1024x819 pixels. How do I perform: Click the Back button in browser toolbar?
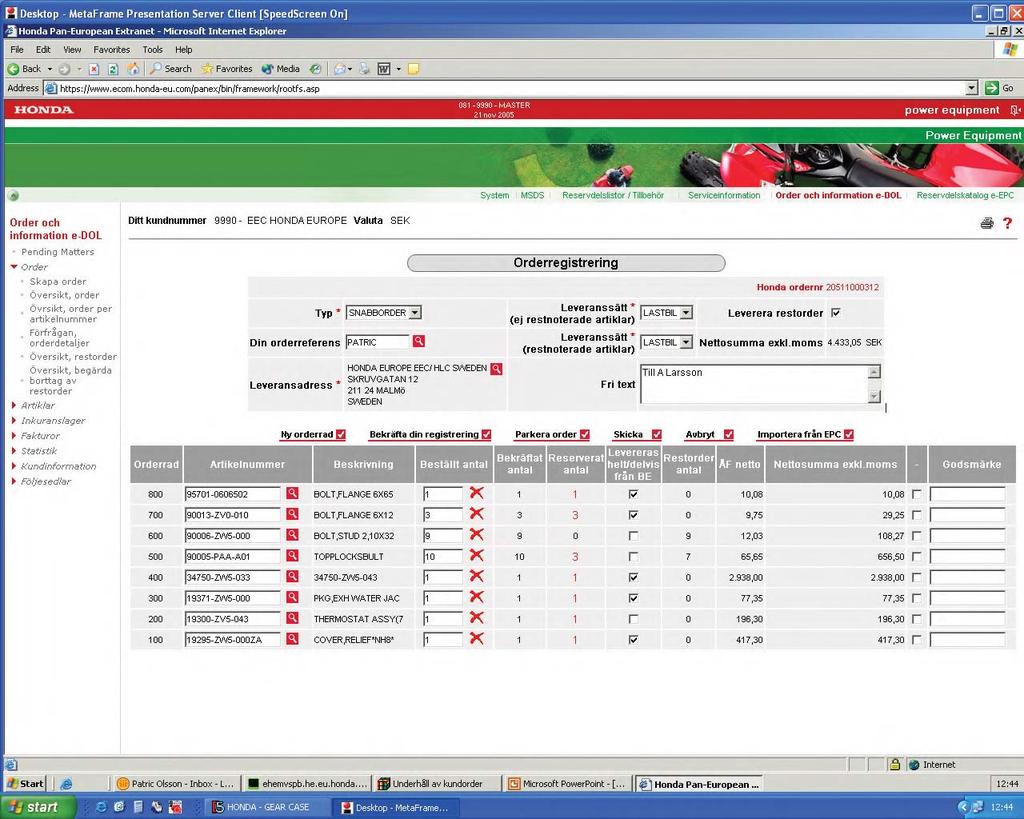click(25, 69)
